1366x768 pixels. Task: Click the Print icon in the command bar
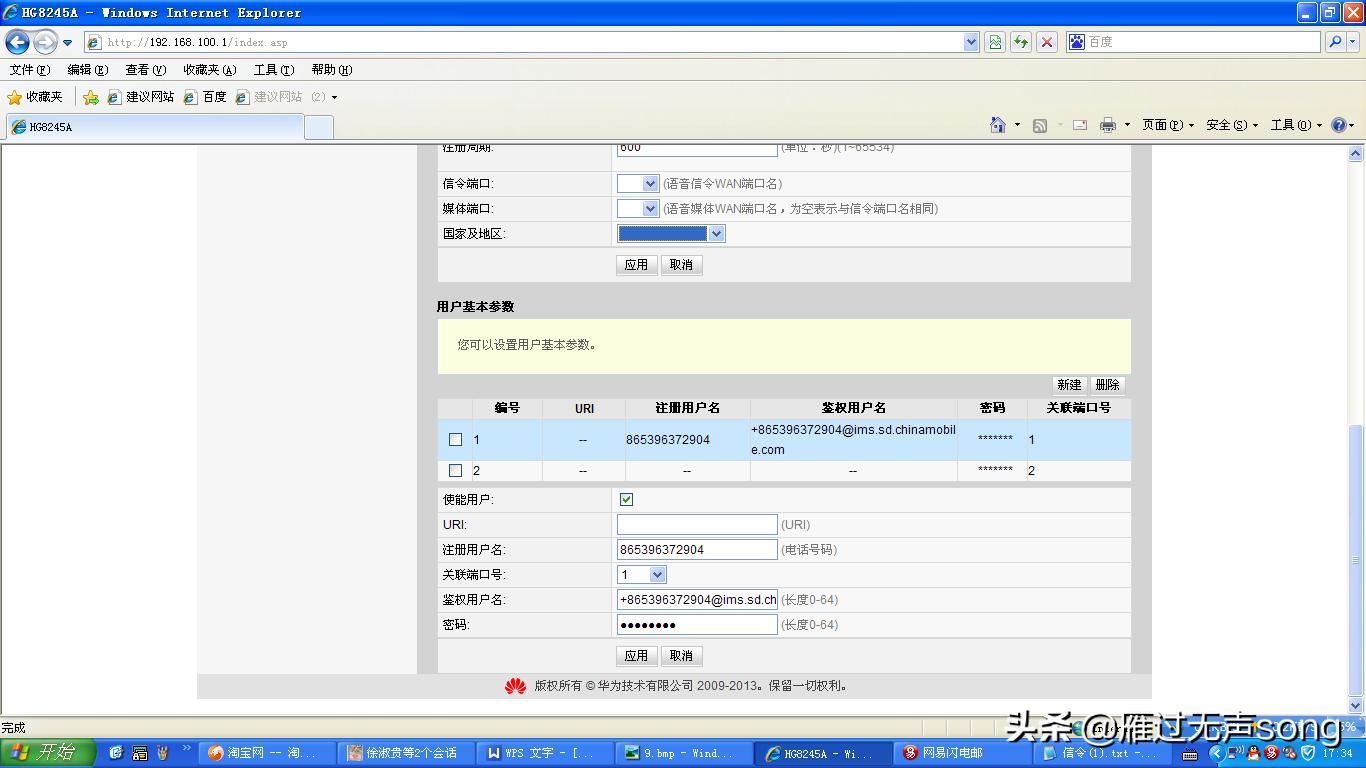pos(1109,124)
